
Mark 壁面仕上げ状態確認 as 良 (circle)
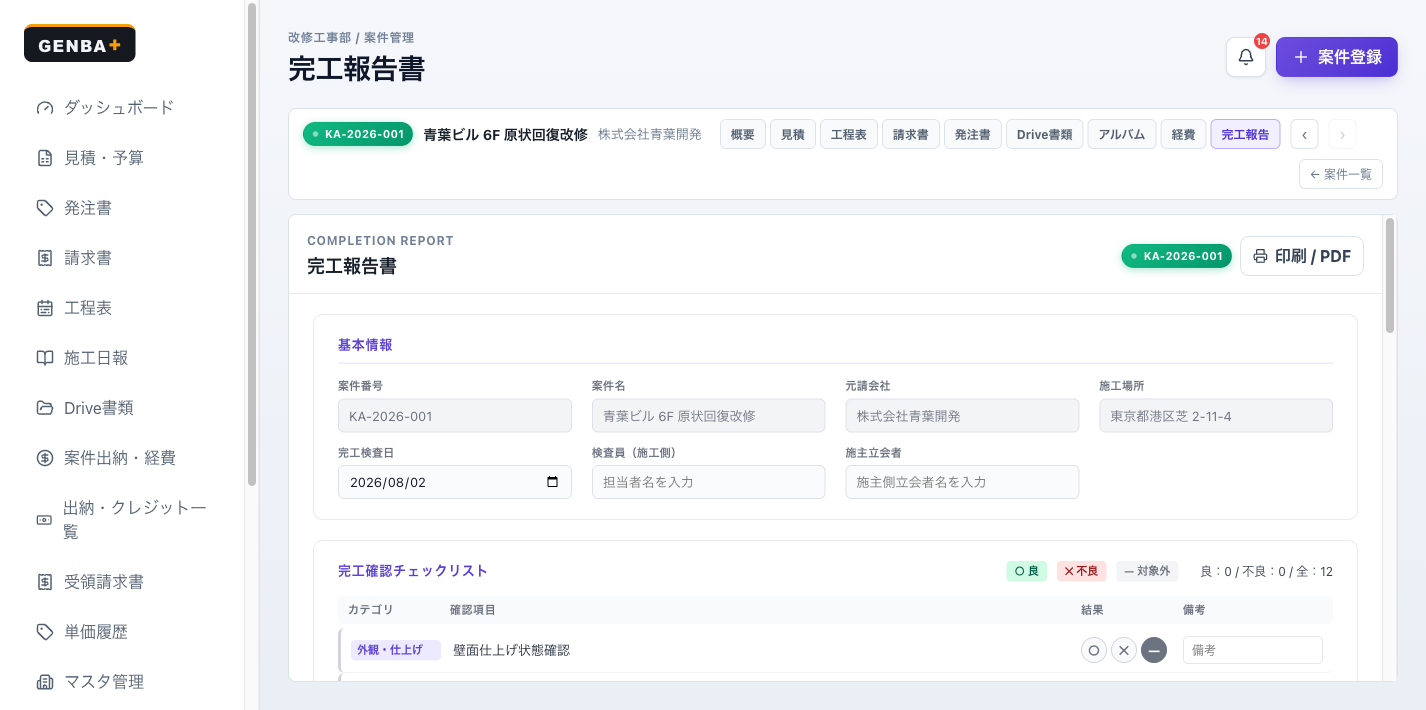click(1094, 650)
